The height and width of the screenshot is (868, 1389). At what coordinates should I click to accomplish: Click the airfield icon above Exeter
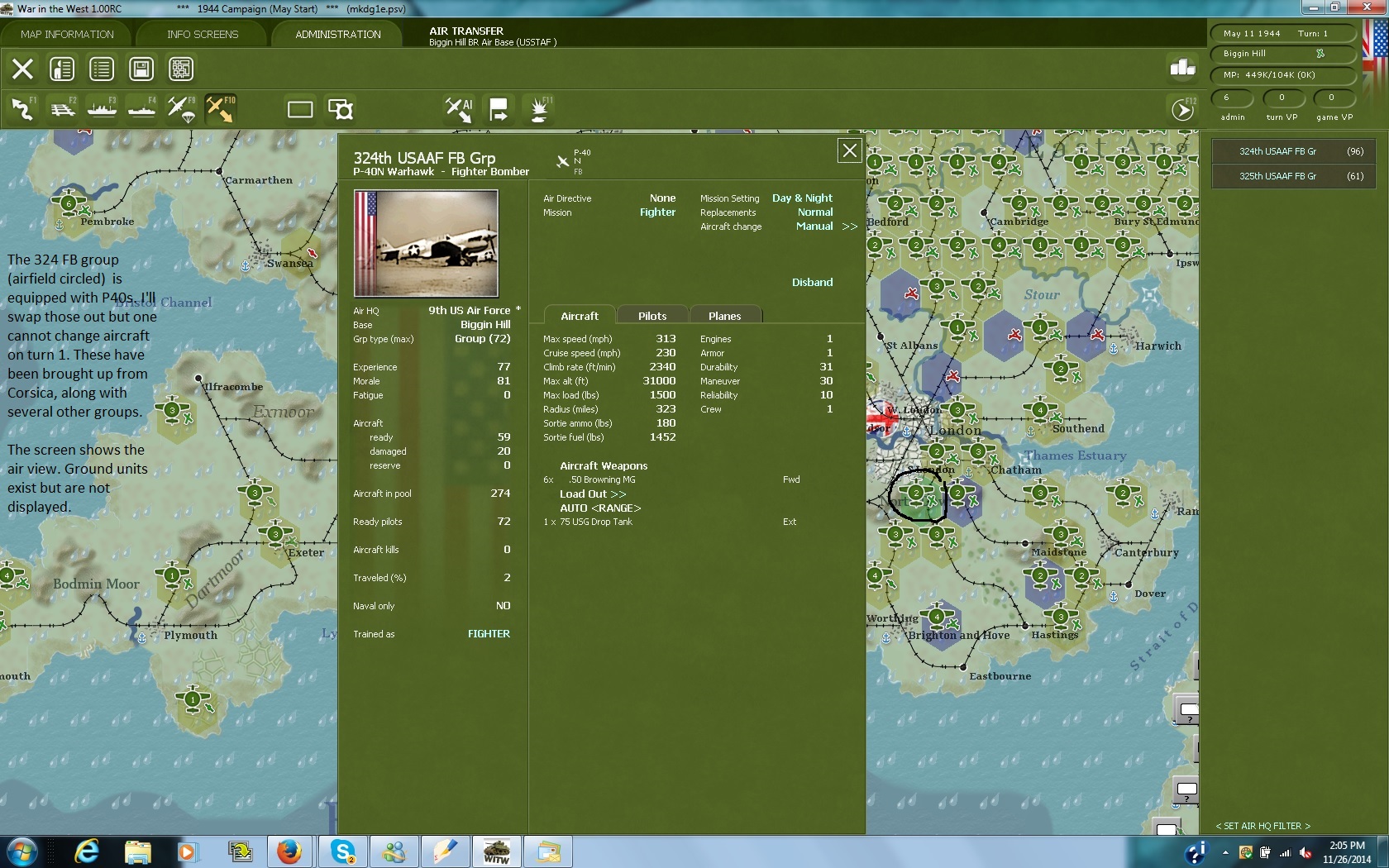[x=276, y=533]
